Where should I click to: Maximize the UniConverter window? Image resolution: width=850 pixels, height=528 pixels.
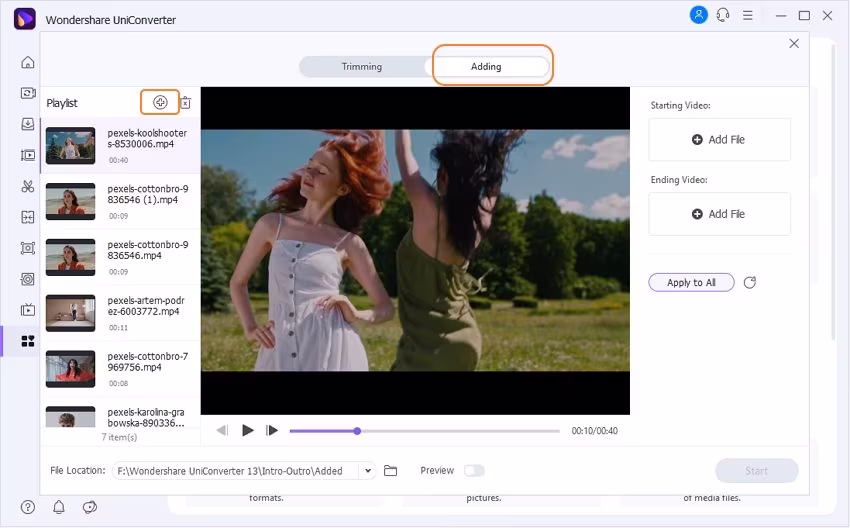[804, 16]
